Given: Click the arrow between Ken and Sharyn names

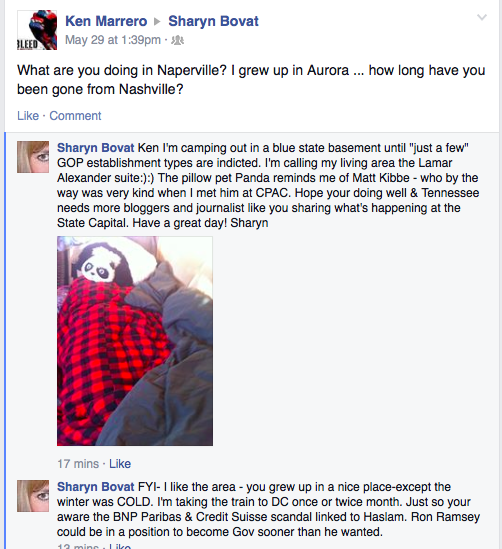Looking at the screenshot, I should coord(158,22).
